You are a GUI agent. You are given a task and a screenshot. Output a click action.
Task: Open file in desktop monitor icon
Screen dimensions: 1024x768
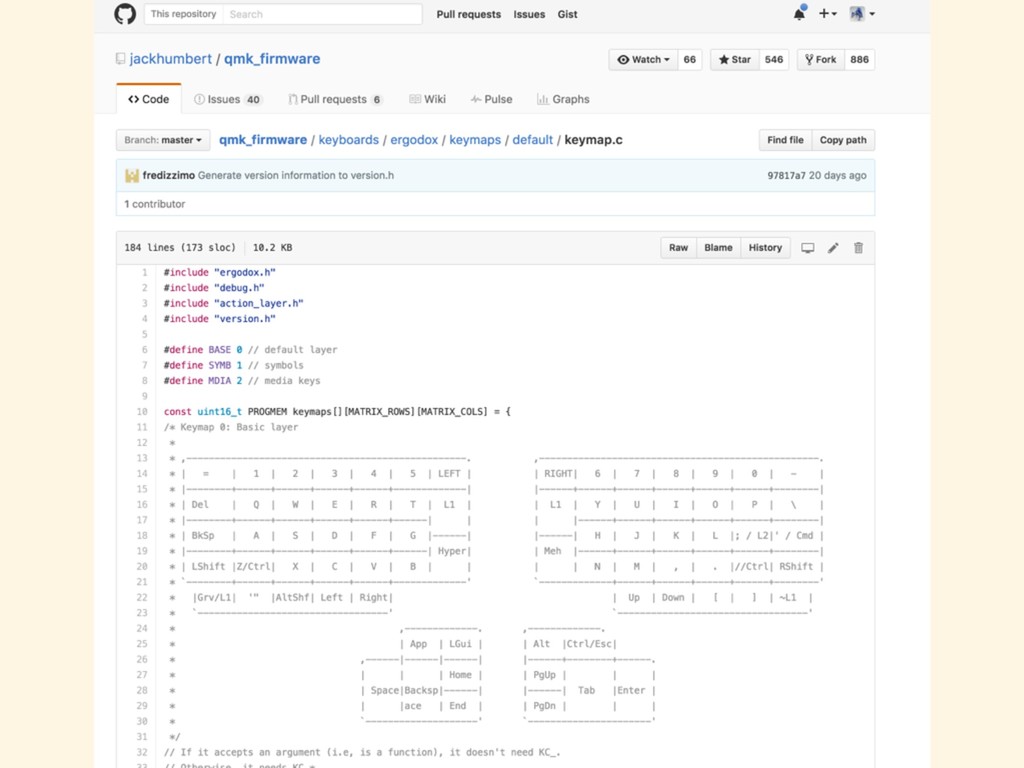[x=808, y=248]
